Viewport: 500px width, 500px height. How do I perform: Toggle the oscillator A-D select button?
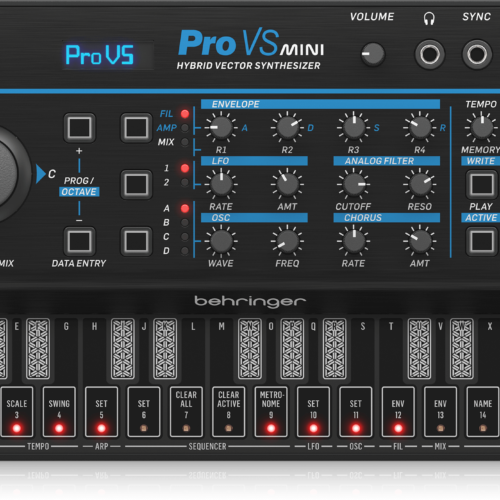(x=136, y=241)
